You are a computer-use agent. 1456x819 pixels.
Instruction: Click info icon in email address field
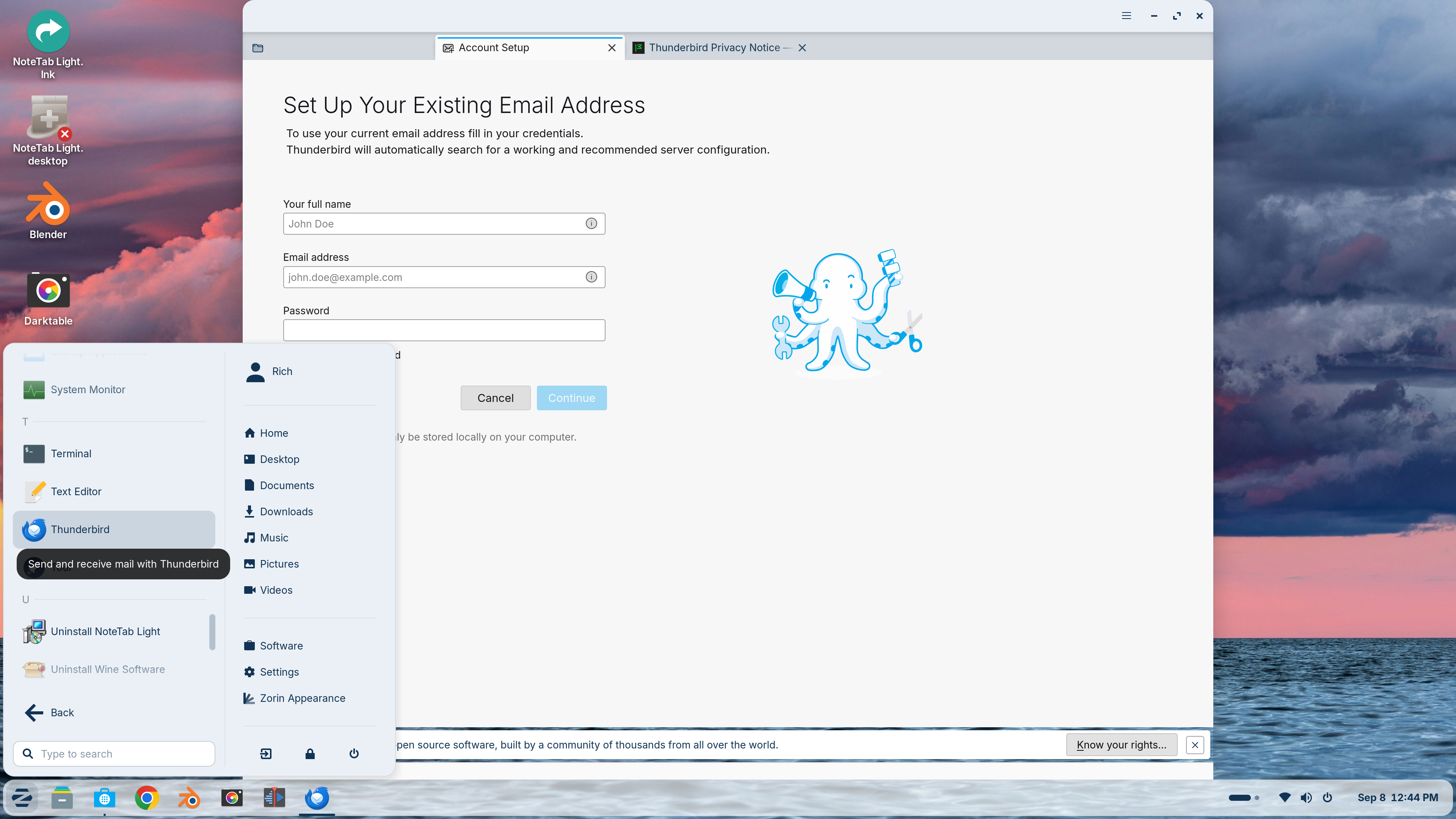[591, 277]
